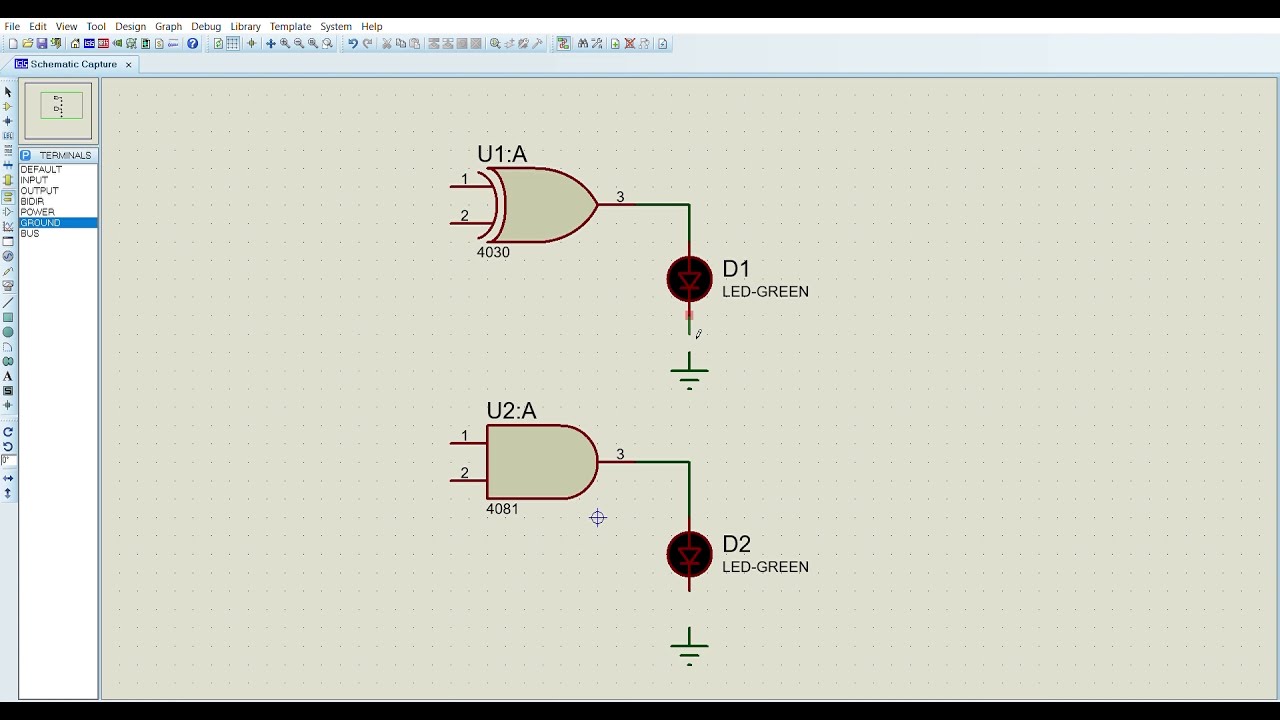Select the Buses Mode tool

pos(8,165)
